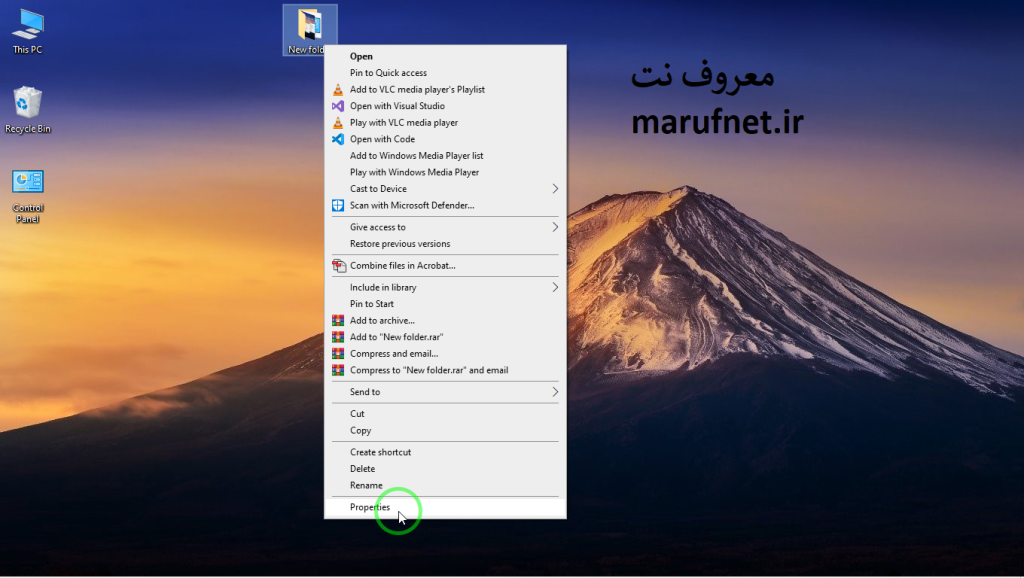Click the Visual Studio Code icon
This screenshot has height=578, width=1024.
coord(338,139)
